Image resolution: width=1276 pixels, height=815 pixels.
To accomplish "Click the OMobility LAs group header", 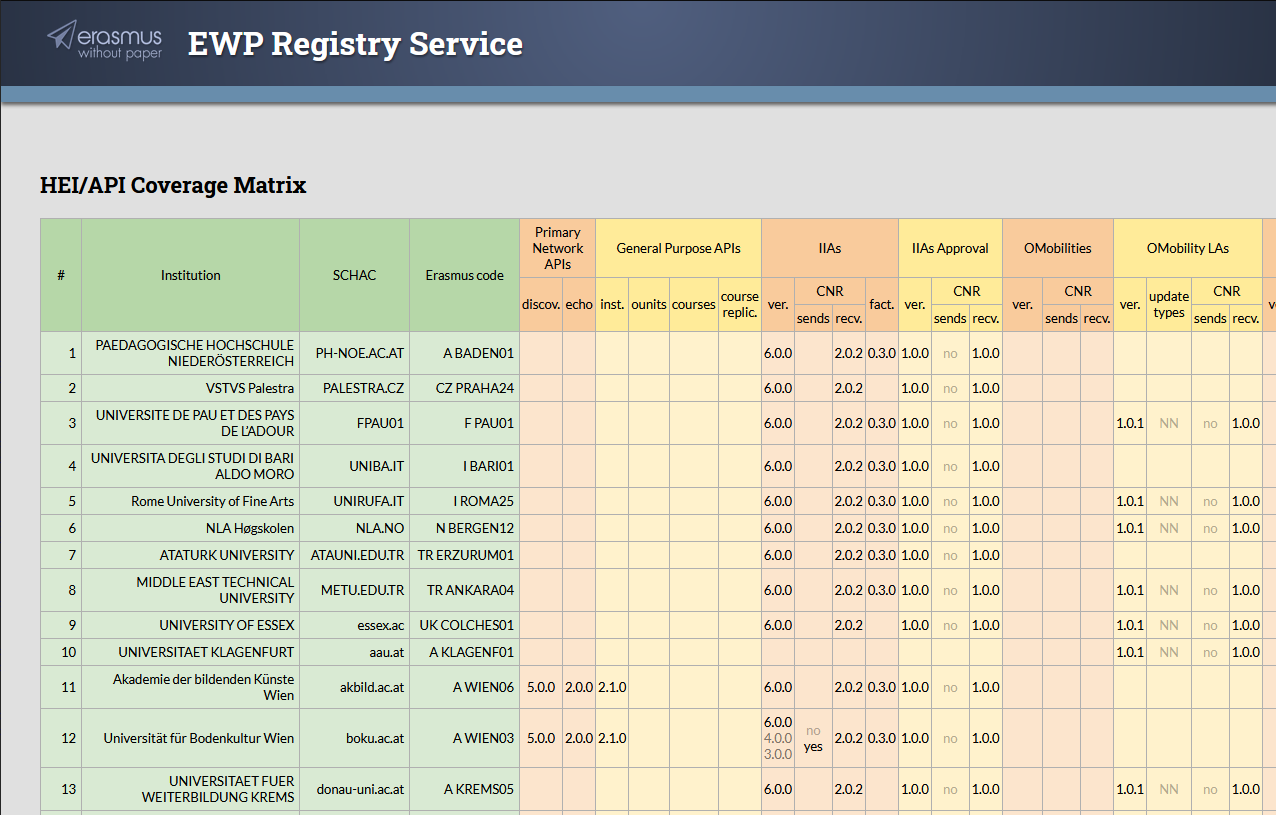I will pyautogui.click(x=1188, y=248).
